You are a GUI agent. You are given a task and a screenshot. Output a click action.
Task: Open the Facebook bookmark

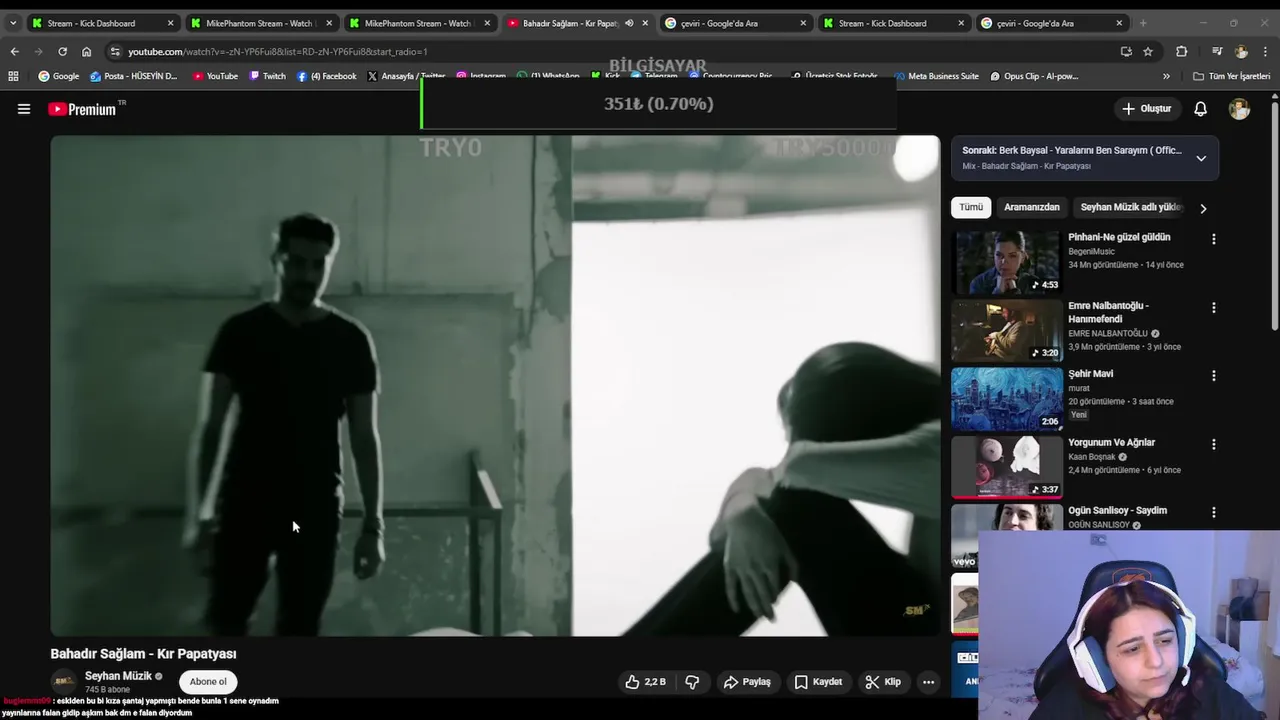326,76
